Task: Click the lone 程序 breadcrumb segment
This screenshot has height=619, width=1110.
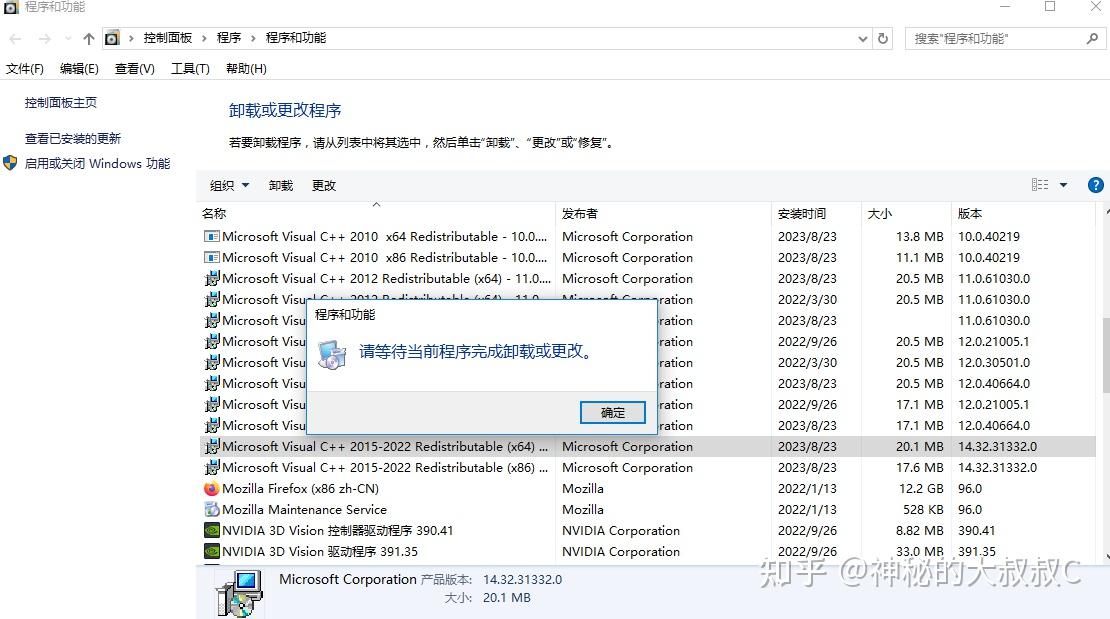Action: (x=229, y=38)
